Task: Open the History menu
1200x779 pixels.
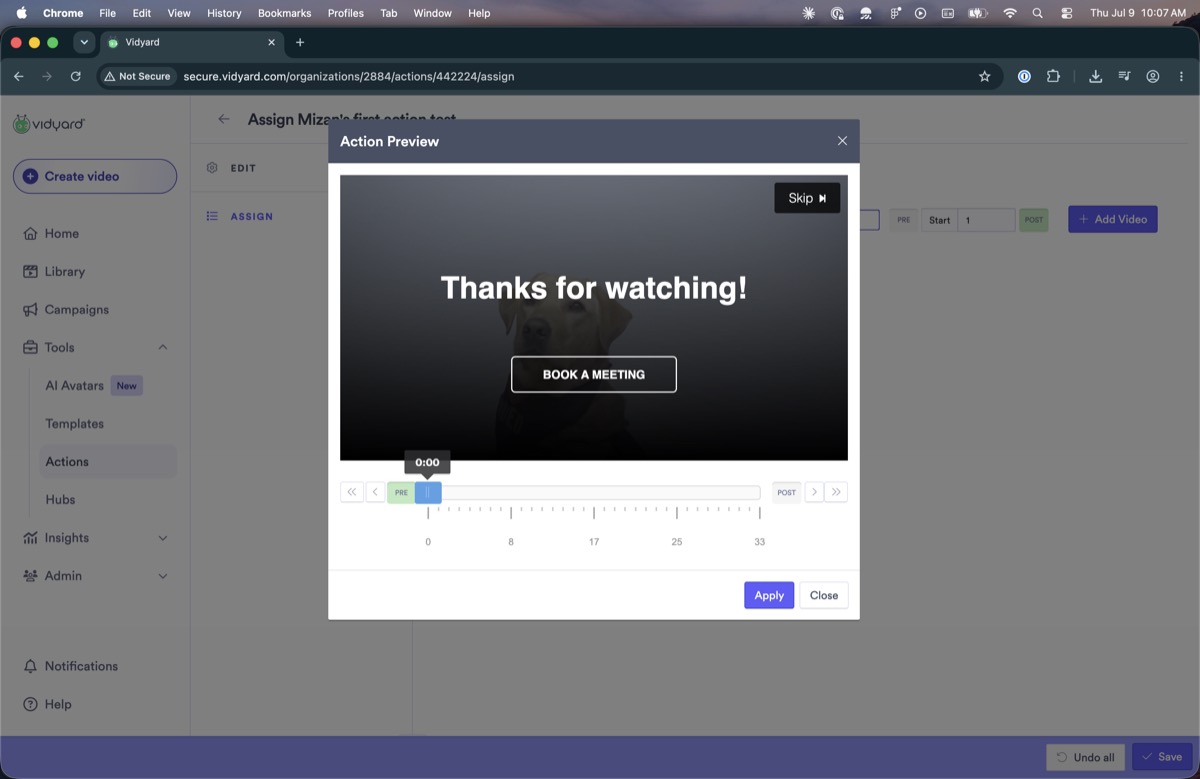Action: [224, 13]
